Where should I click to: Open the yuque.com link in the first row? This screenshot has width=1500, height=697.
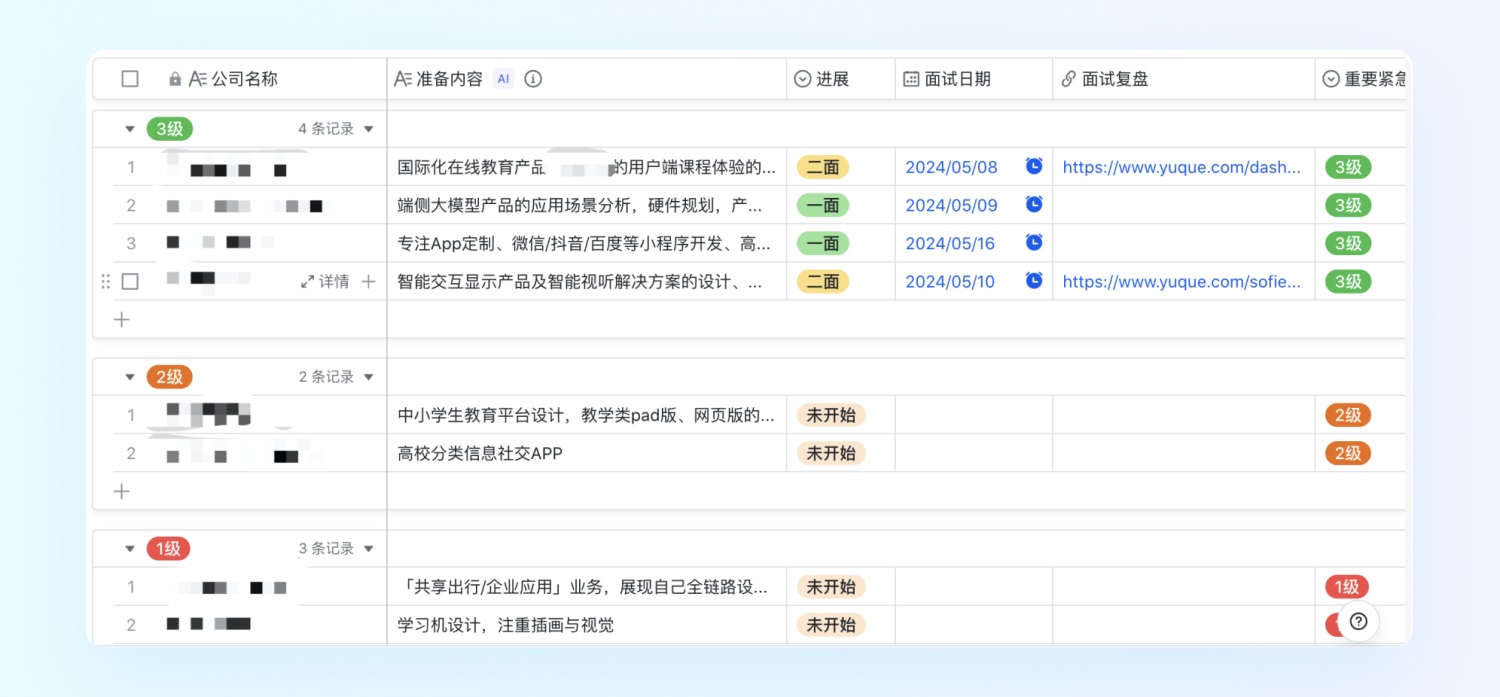(x=1183, y=167)
